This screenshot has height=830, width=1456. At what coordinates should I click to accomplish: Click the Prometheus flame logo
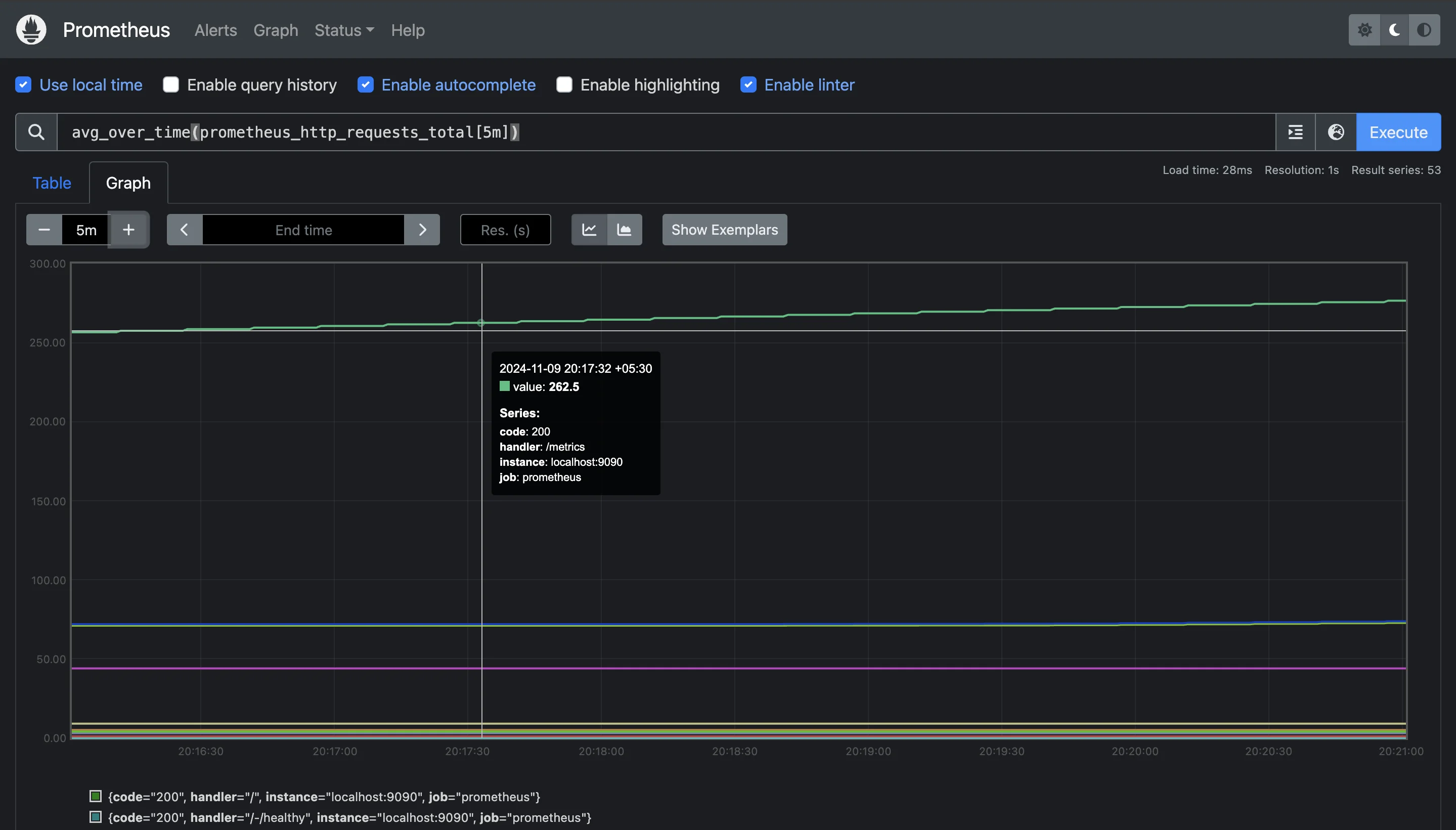coord(31,30)
